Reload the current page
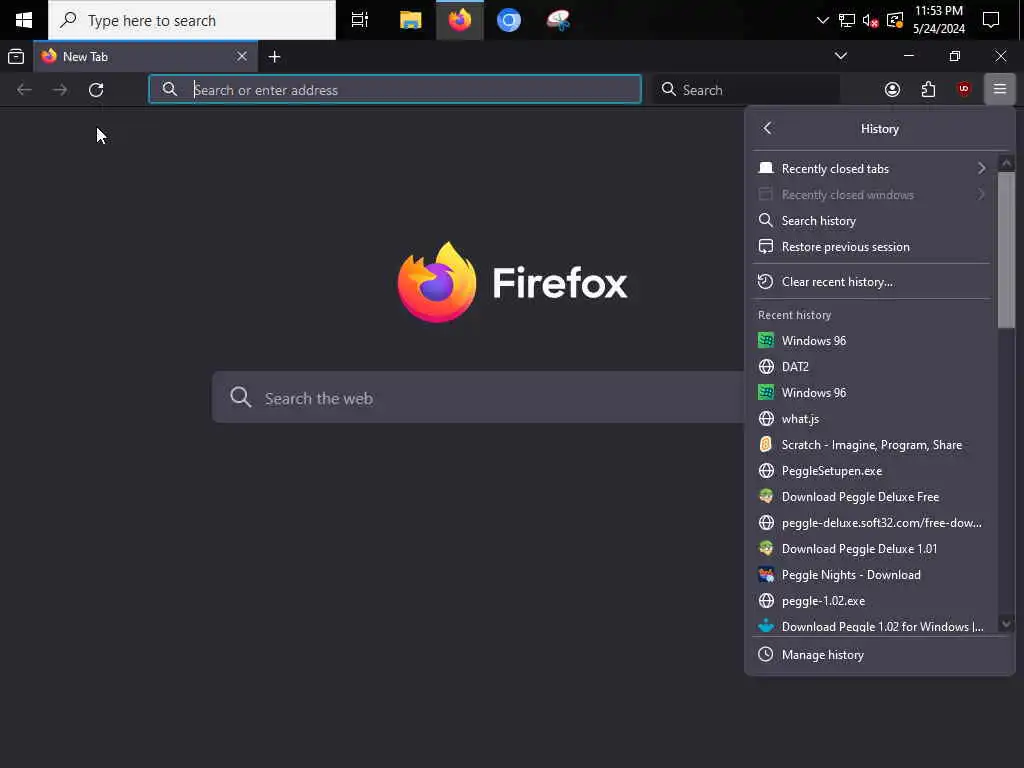Screen dimensions: 1024x768 tap(96, 89)
